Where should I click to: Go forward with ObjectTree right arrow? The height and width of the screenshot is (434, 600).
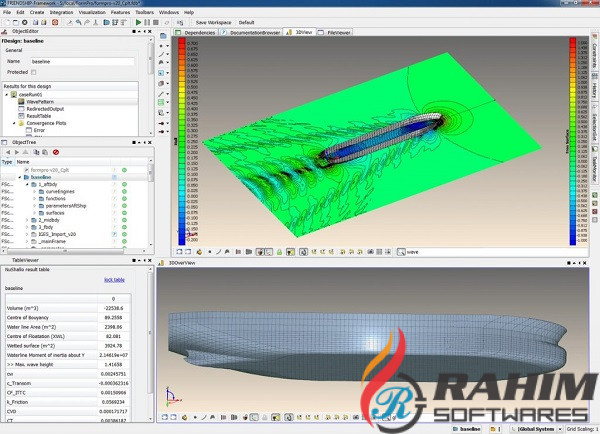point(16,152)
